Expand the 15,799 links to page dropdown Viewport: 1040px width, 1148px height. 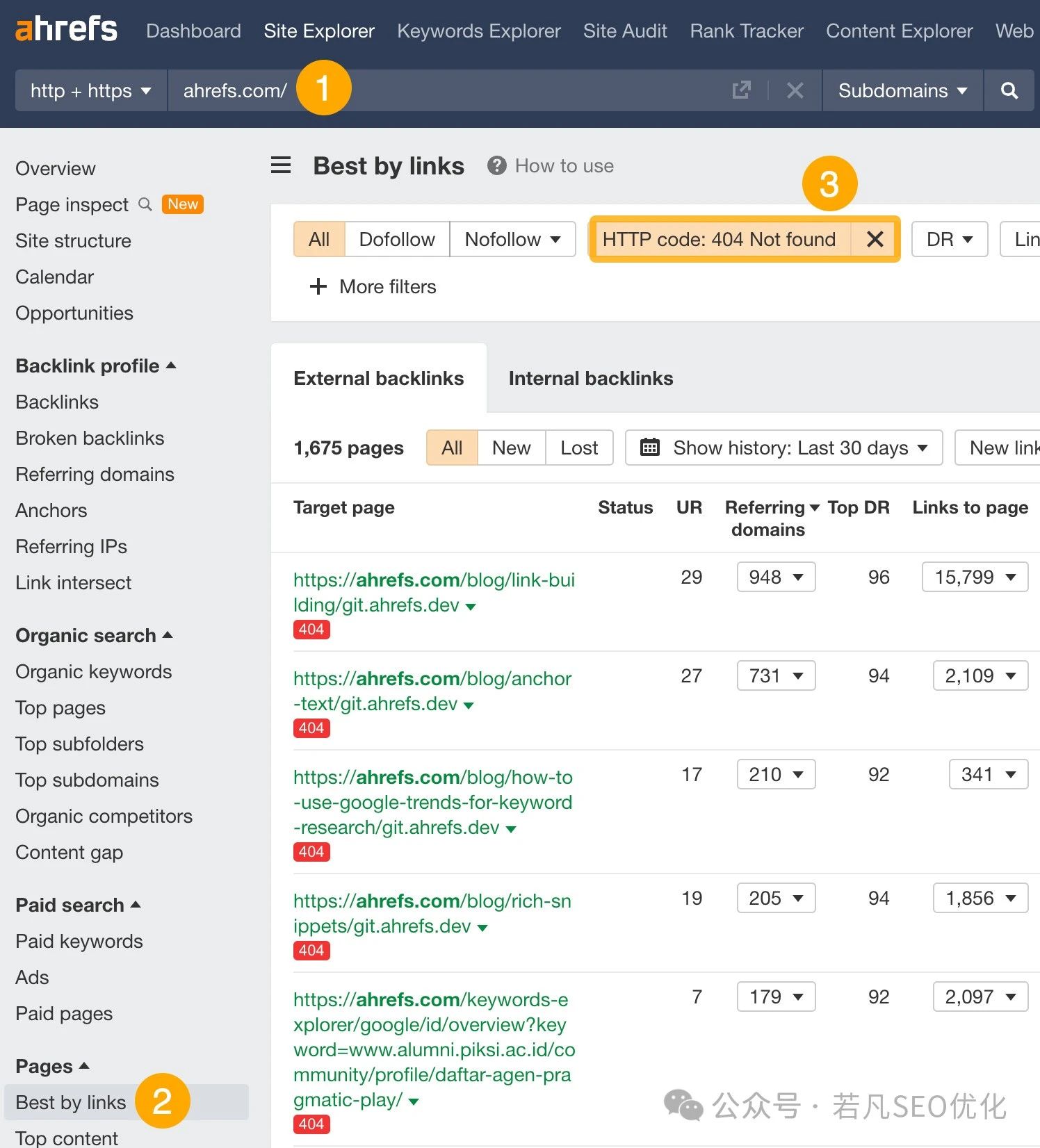tap(975, 577)
